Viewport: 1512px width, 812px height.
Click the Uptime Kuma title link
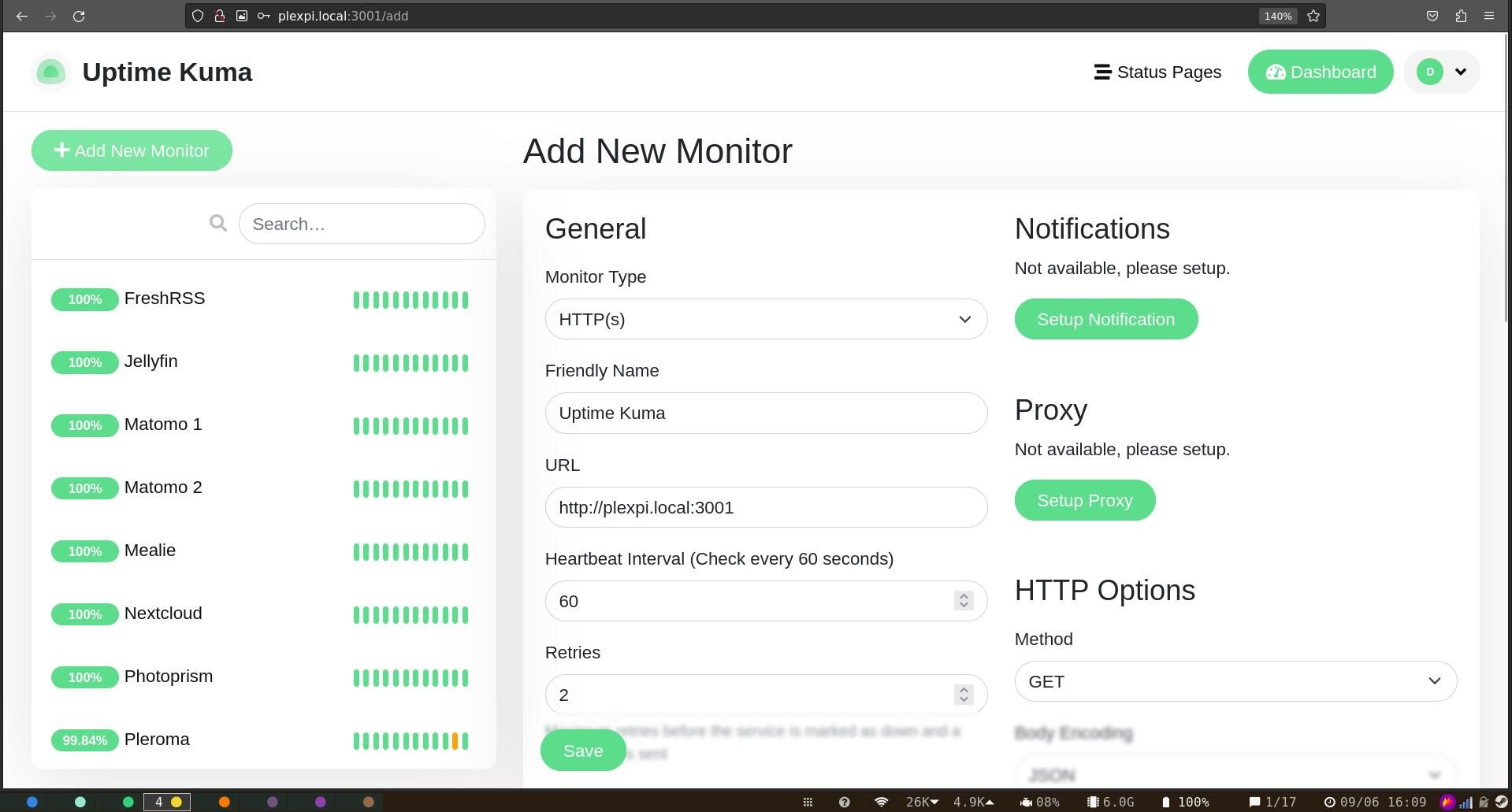[167, 72]
